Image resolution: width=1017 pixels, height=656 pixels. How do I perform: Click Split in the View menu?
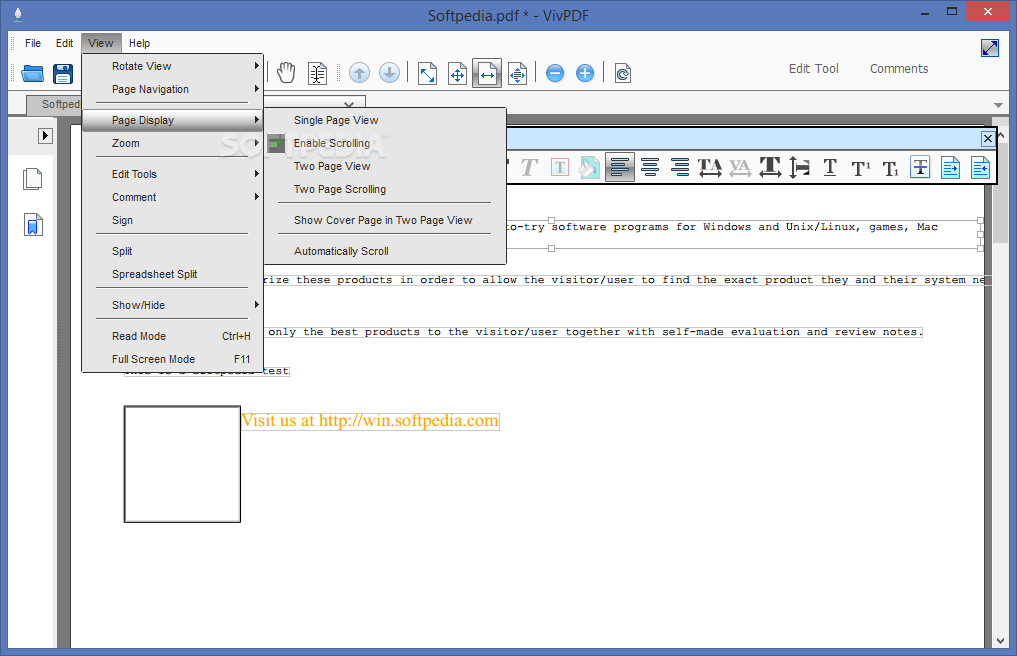(173, 251)
